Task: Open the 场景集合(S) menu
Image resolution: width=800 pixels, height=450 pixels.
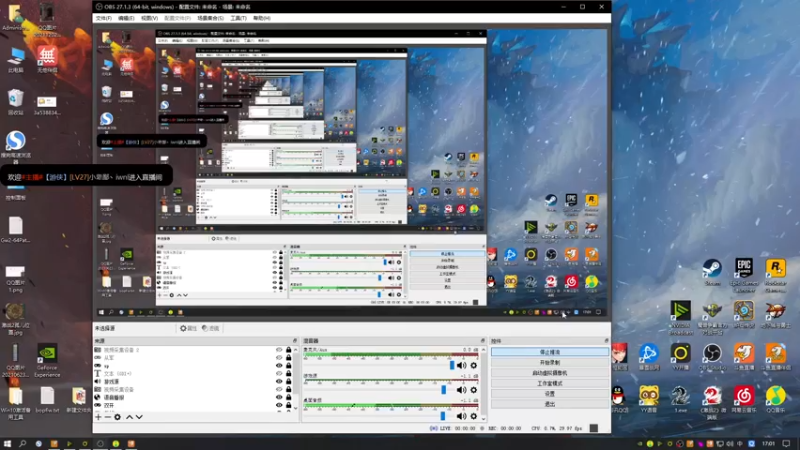Action: [x=210, y=18]
